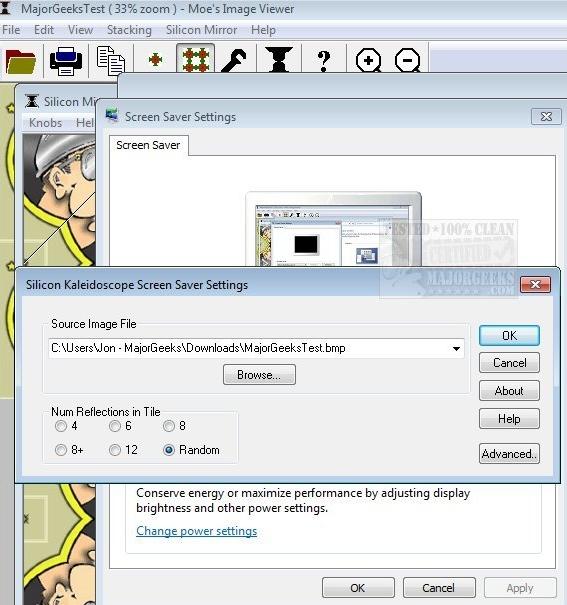The width and height of the screenshot is (567, 605).
Task: Copy image with the documents icon
Action: click(x=111, y=60)
